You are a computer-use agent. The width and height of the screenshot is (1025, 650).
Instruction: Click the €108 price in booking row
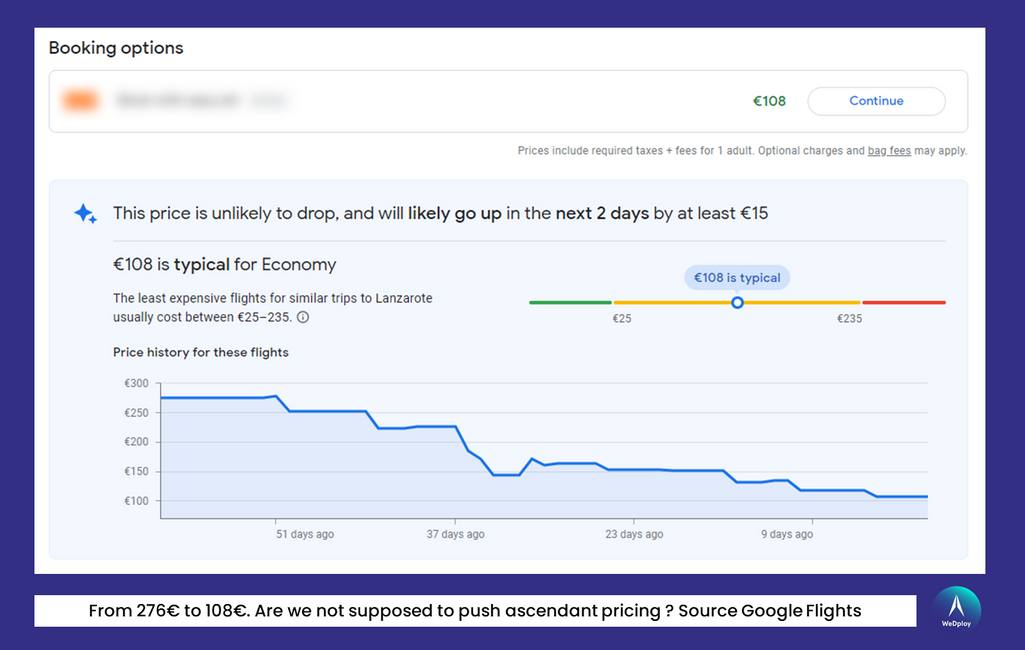pyautogui.click(x=769, y=101)
